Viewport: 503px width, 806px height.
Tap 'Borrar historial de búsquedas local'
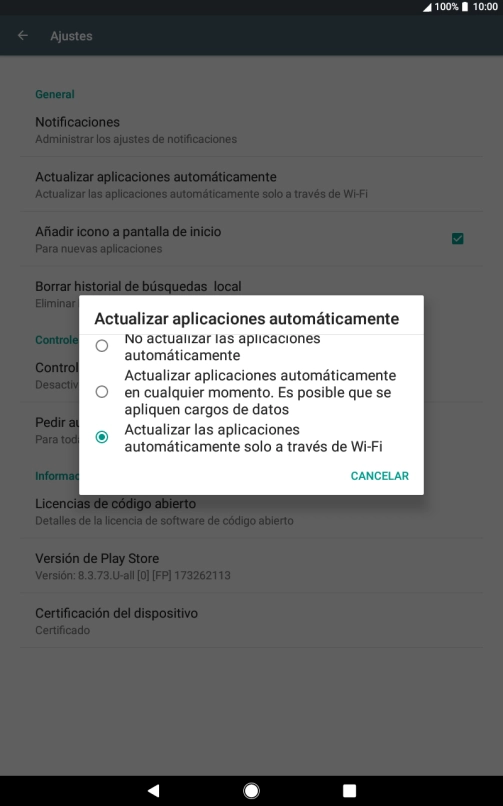coord(138,286)
